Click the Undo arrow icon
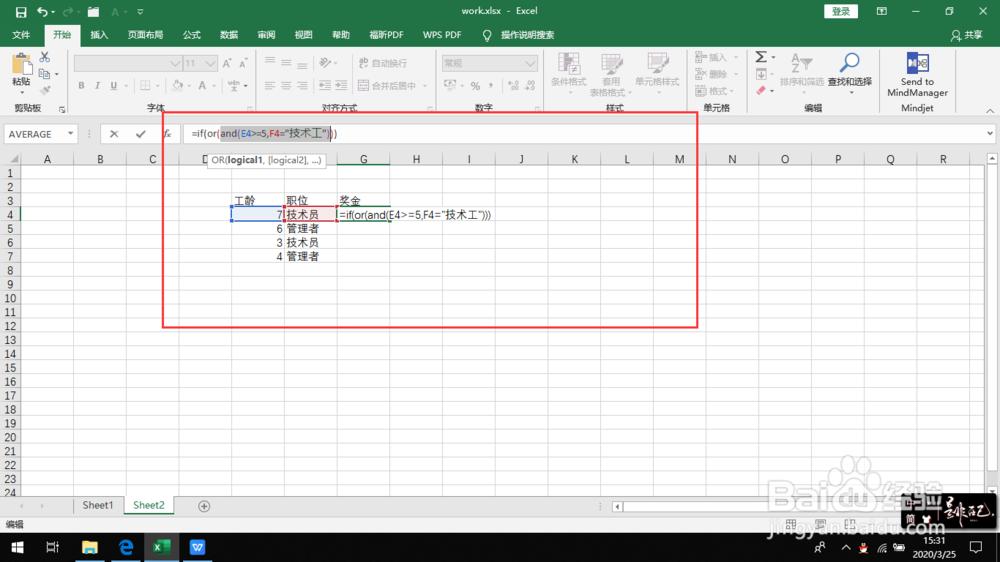The width and height of the screenshot is (1000, 562). (42, 11)
